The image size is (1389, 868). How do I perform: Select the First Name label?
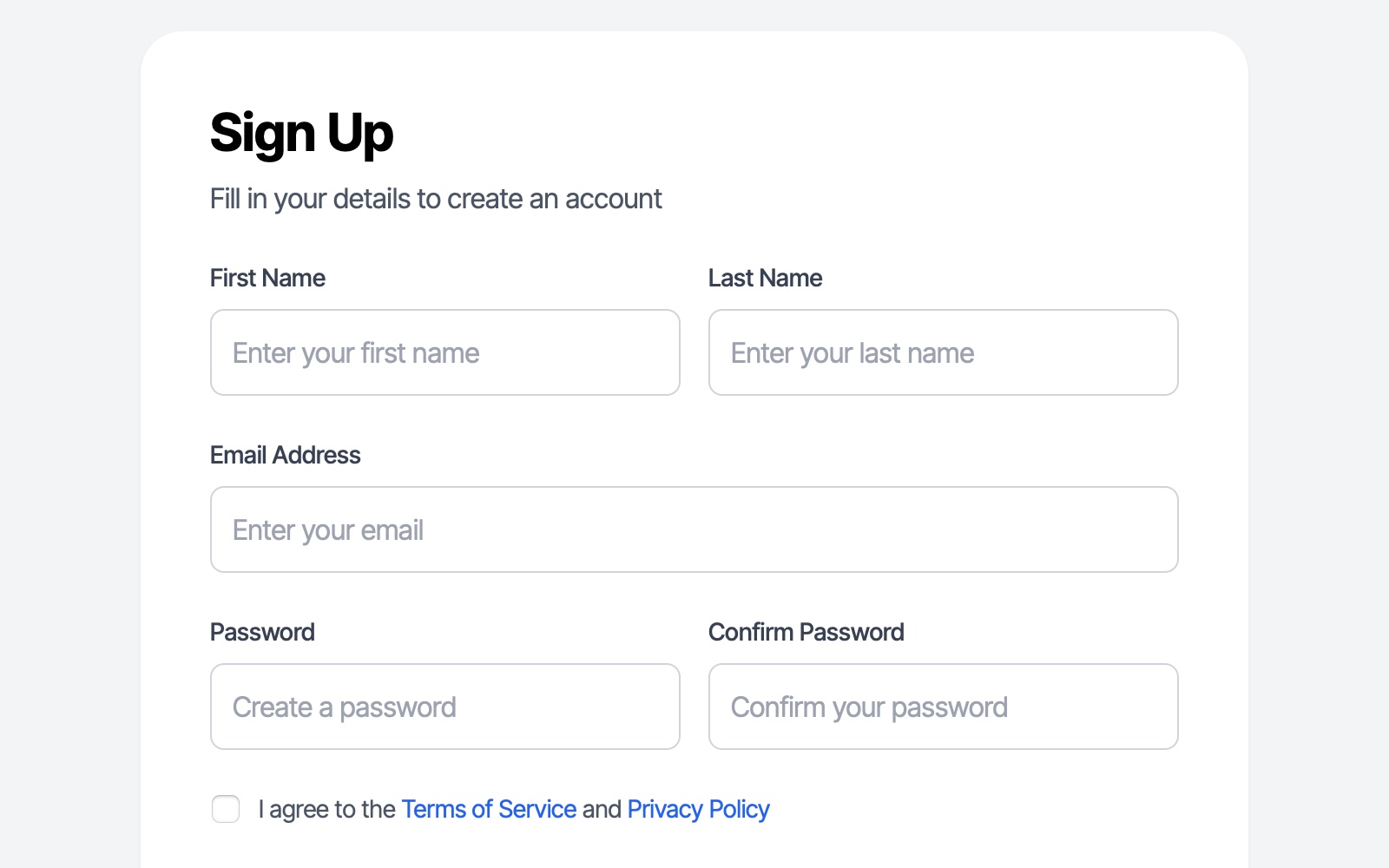click(x=267, y=278)
